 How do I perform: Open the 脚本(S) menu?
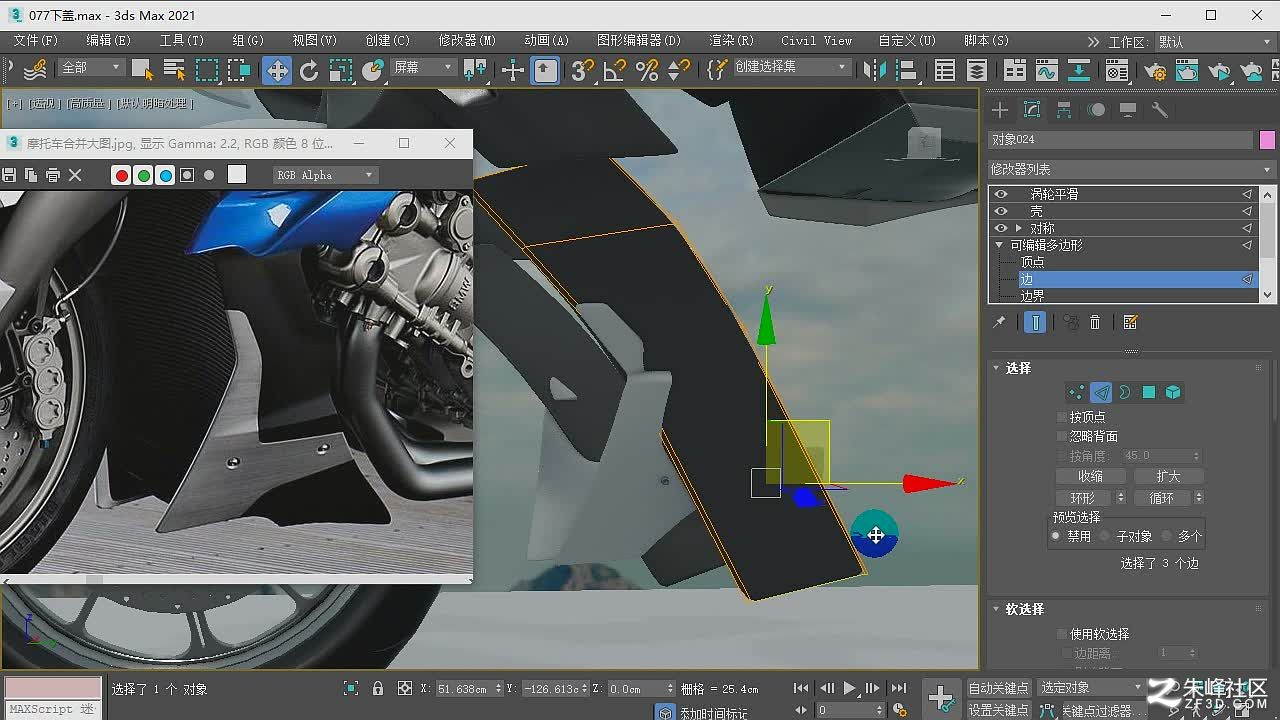coord(986,40)
